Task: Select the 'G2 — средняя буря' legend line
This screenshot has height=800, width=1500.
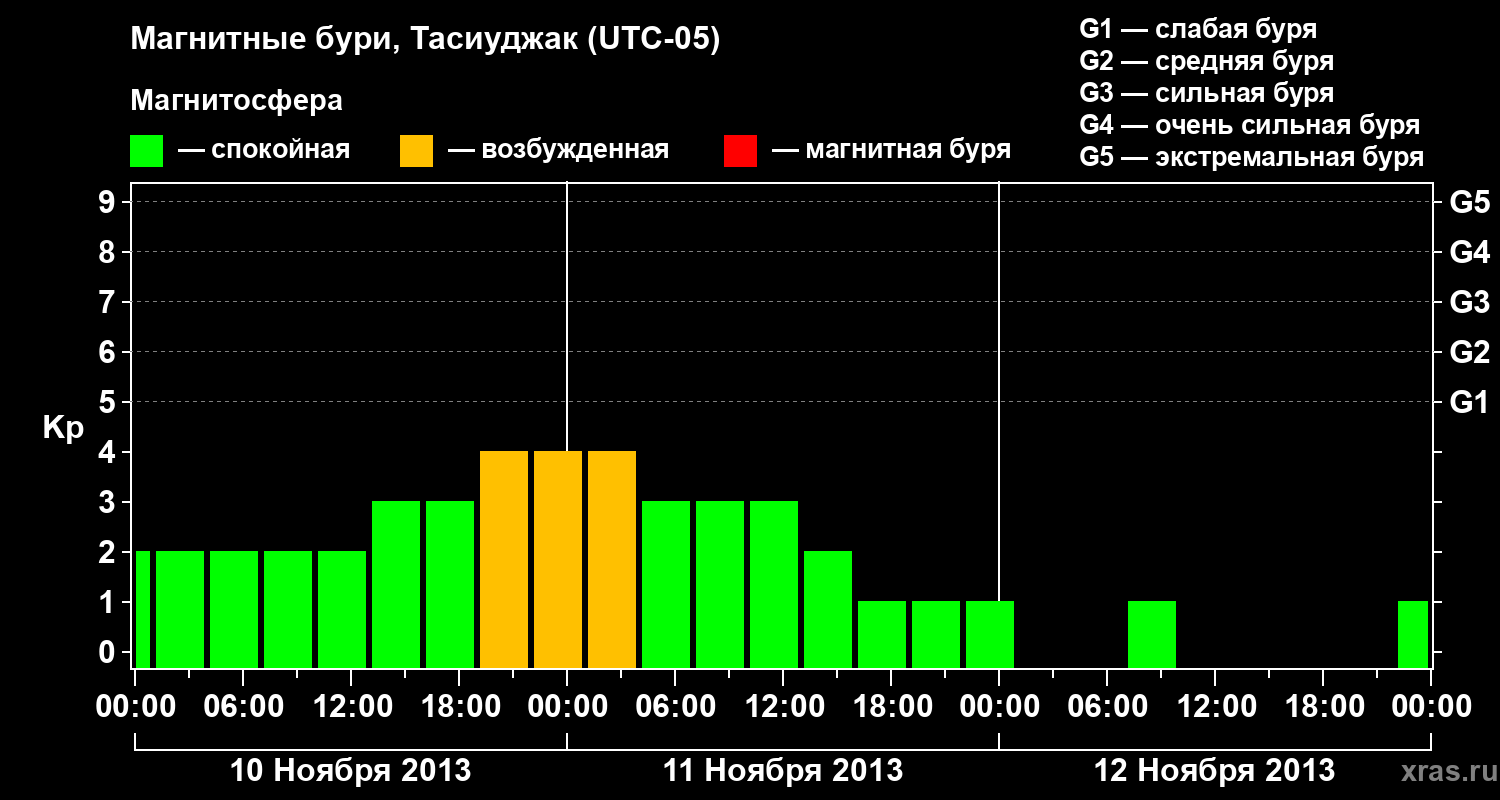Action: 1207,61
